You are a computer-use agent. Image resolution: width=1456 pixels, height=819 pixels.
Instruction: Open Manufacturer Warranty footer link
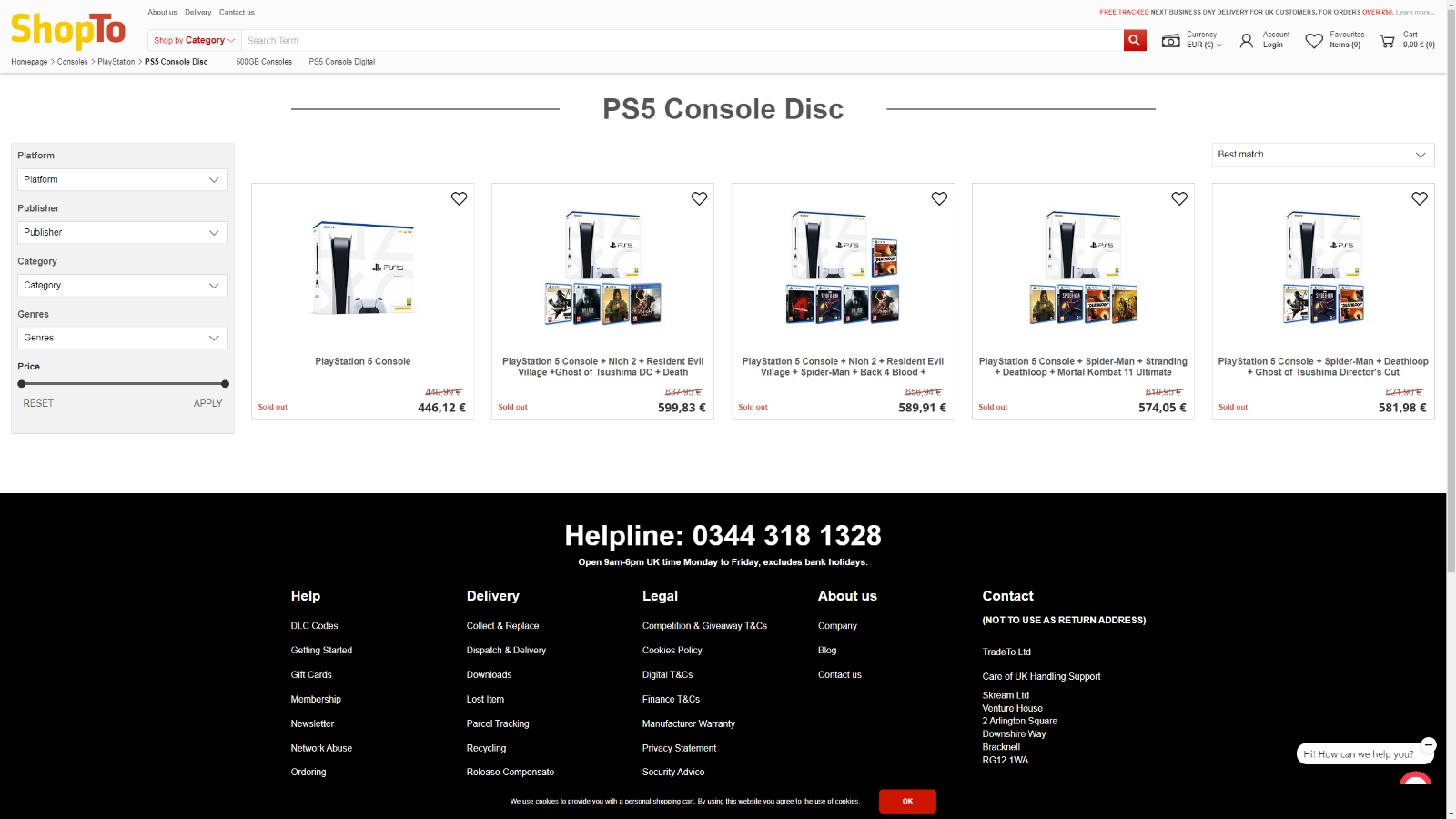(688, 724)
